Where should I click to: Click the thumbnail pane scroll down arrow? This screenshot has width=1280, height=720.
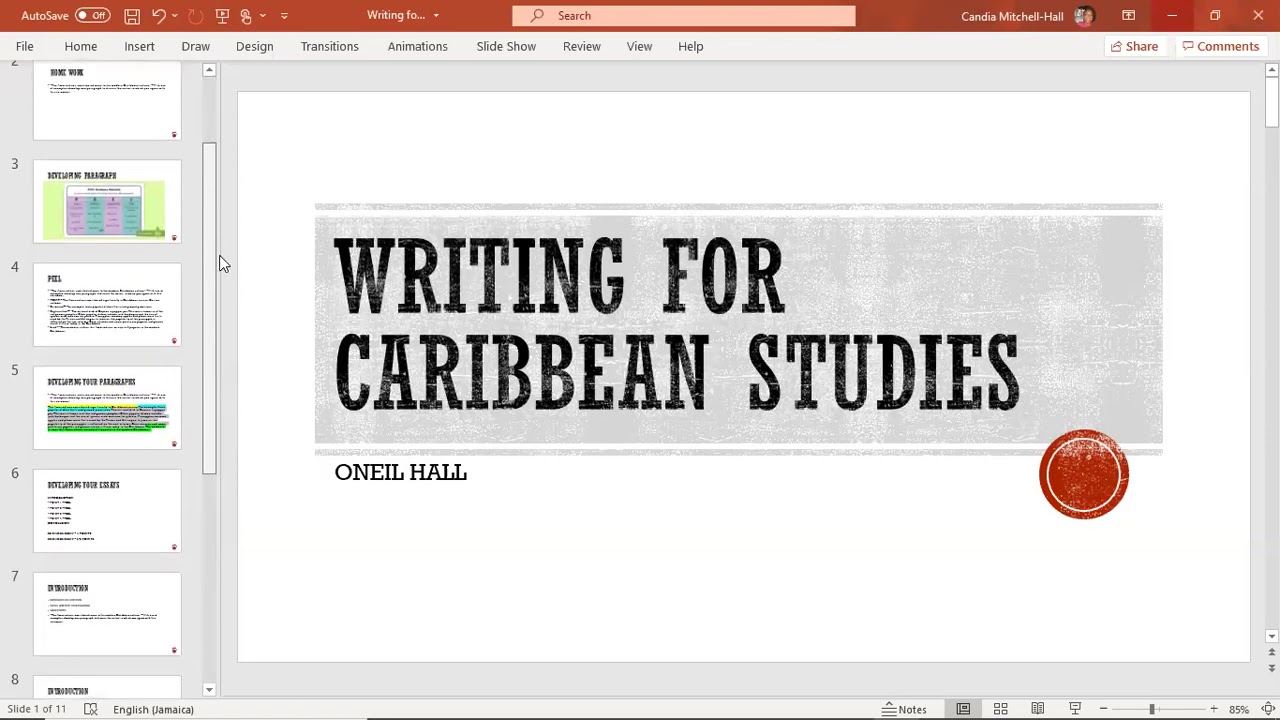click(x=209, y=689)
